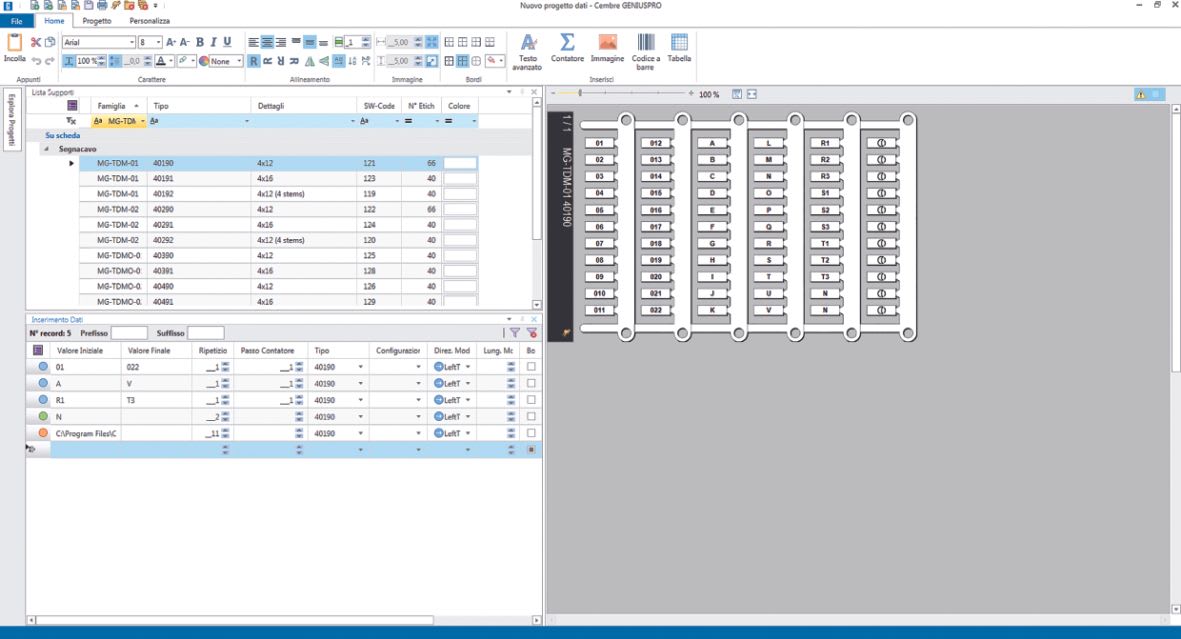
Task: Open the Personalizza ribbon tab
Action: point(149,20)
